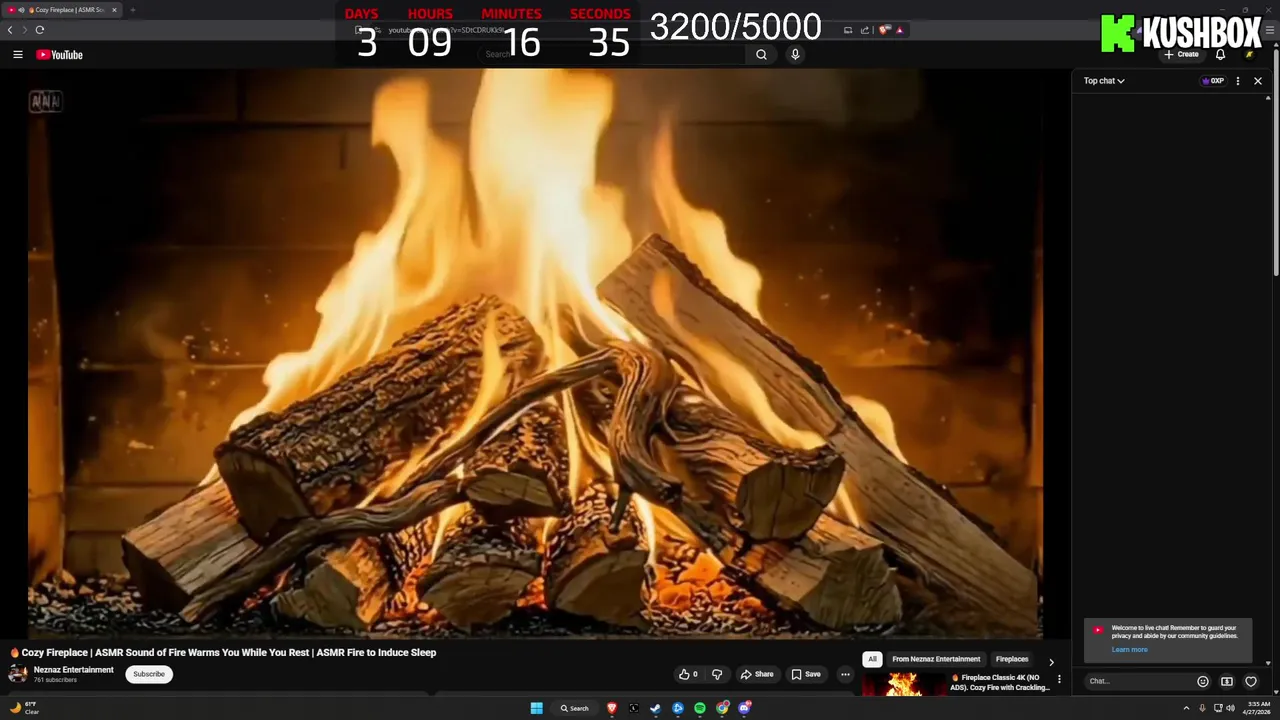1280x720 pixels.
Task: Open YouTube notifications bell
Action: click(1220, 55)
